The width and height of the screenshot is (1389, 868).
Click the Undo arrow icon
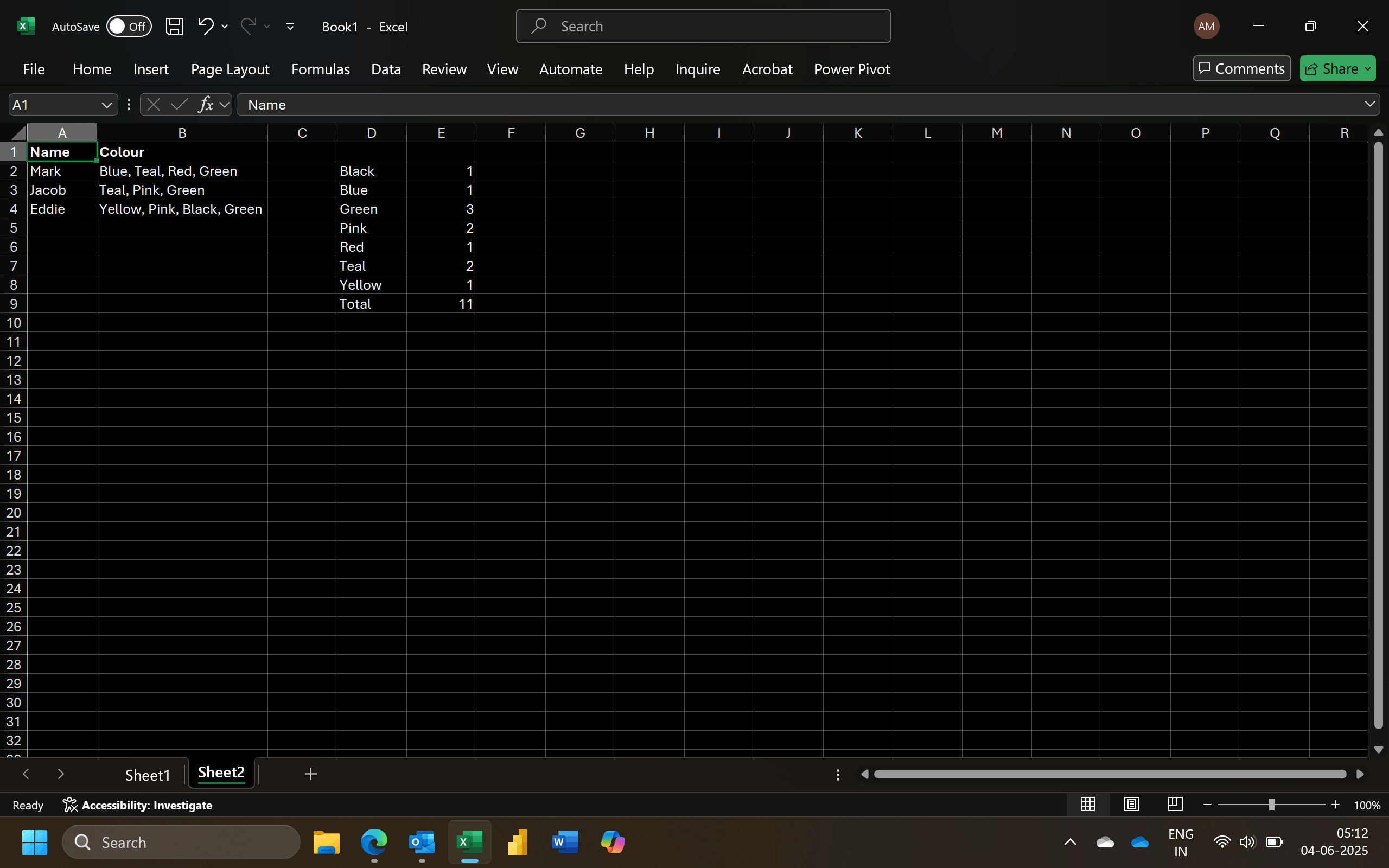[x=206, y=26]
